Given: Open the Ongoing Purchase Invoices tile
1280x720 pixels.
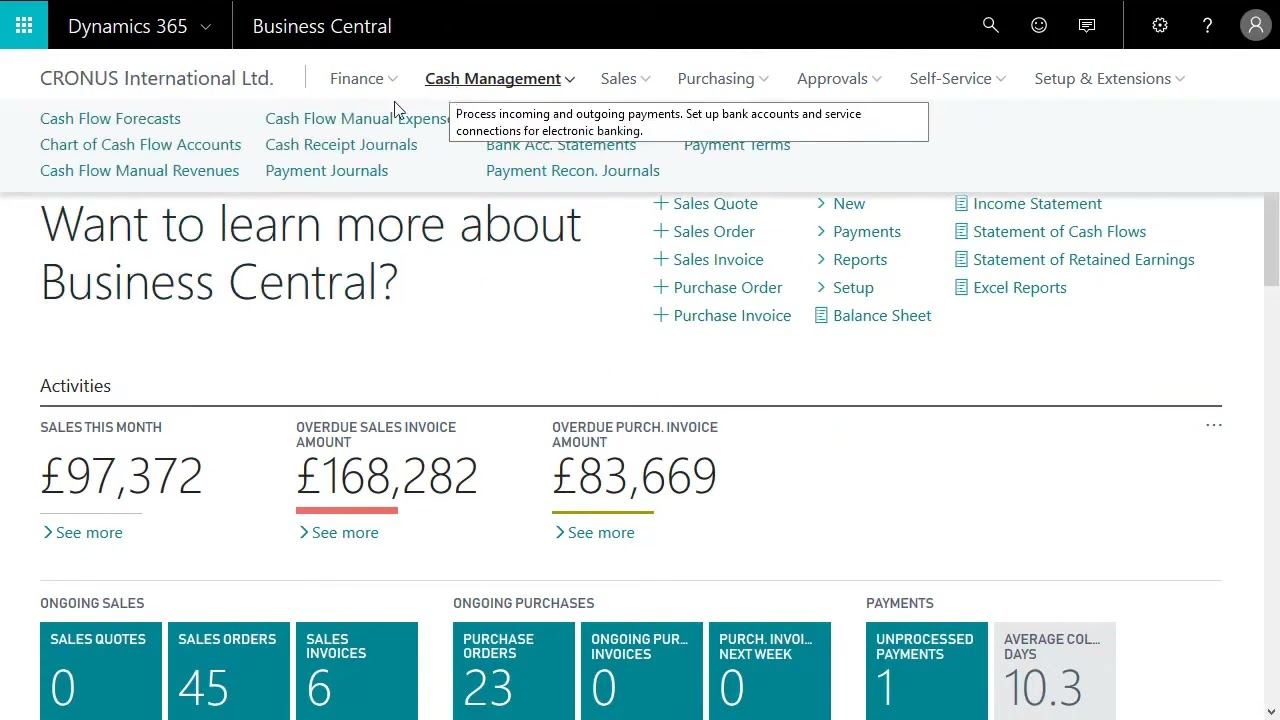Looking at the screenshot, I should 642,671.
